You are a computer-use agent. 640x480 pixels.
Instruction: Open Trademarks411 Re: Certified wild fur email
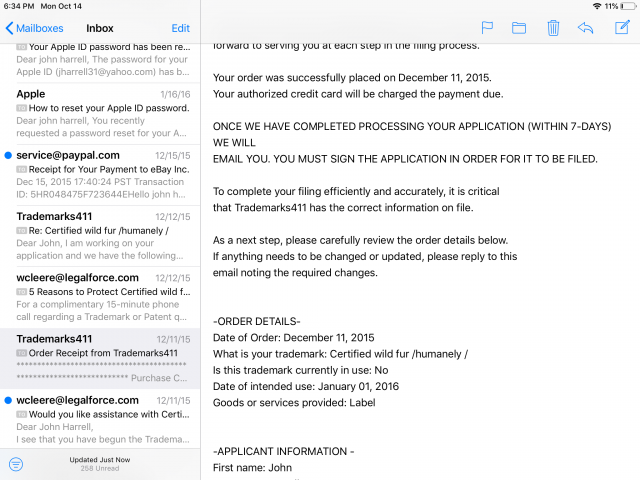pyautogui.click(x=100, y=233)
